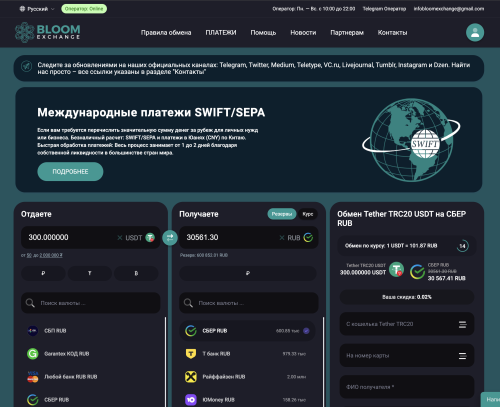Screen dimensions: 500x407
Task: Click the maximum amount 2 000 000 link
Action: tap(51, 255)
